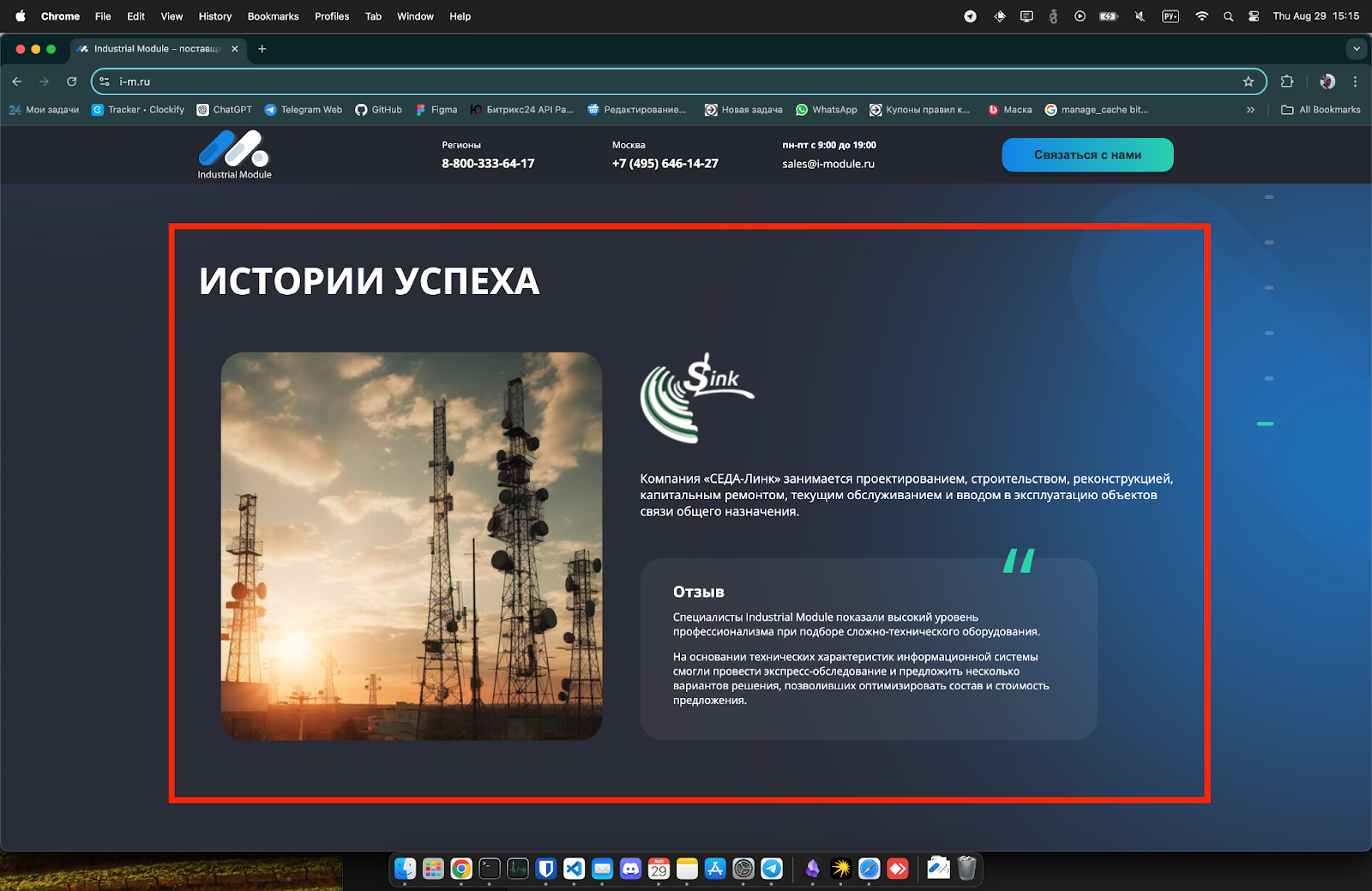
Task: Open Битрикс24 API bookmark
Action: (x=521, y=110)
